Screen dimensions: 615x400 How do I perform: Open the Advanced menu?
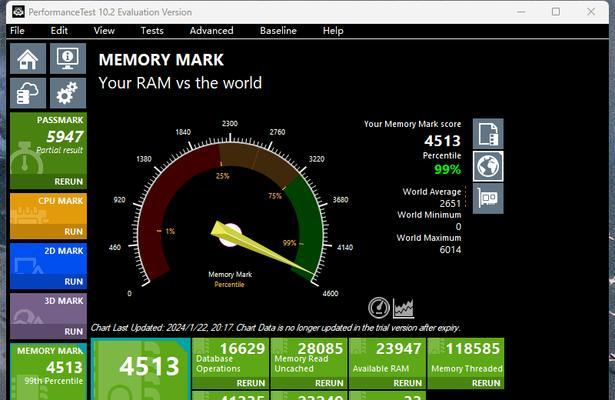pos(211,31)
